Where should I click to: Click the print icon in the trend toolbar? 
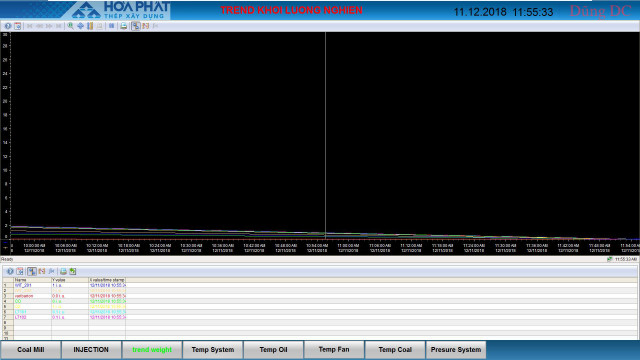[x=123, y=26]
